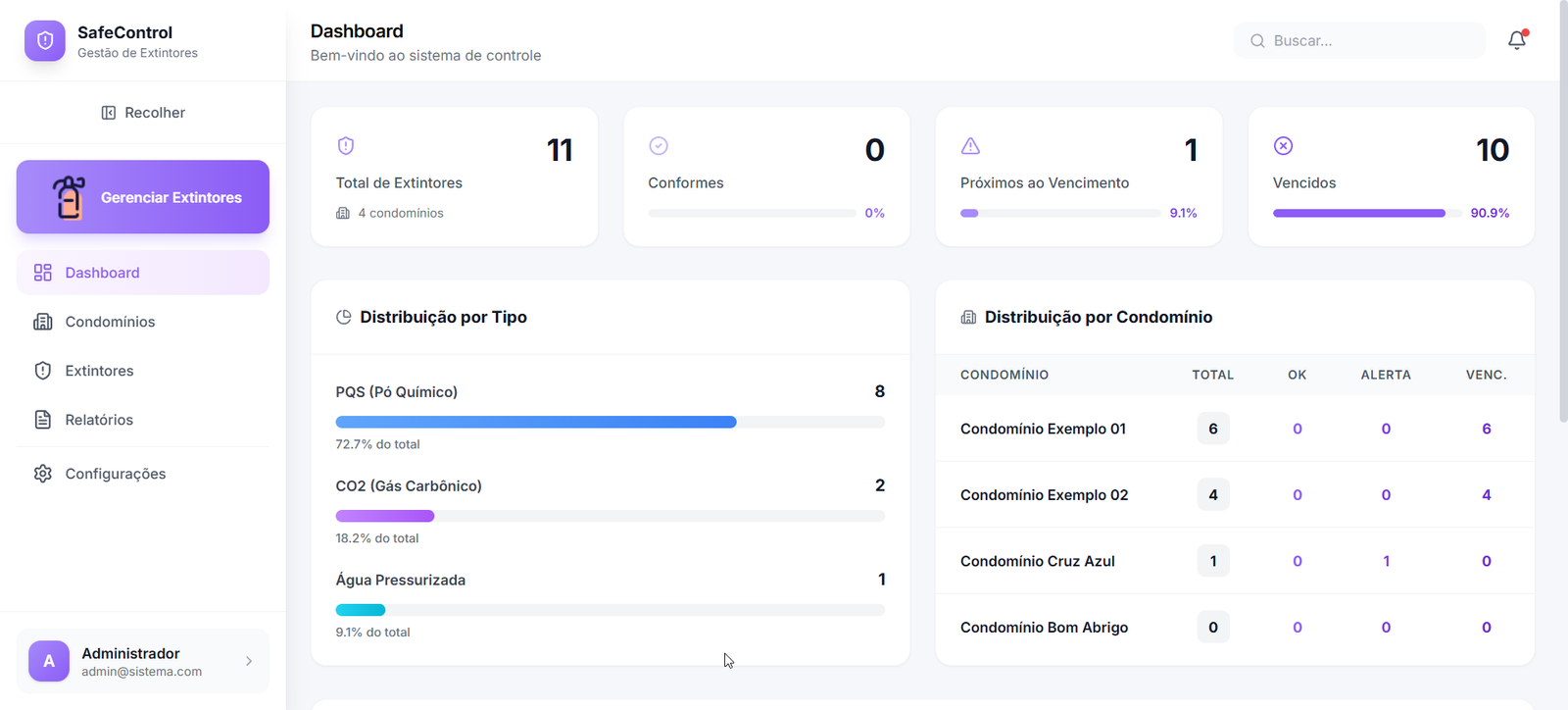Open Configurações from the sidebar
The image size is (1568, 710).
point(115,474)
